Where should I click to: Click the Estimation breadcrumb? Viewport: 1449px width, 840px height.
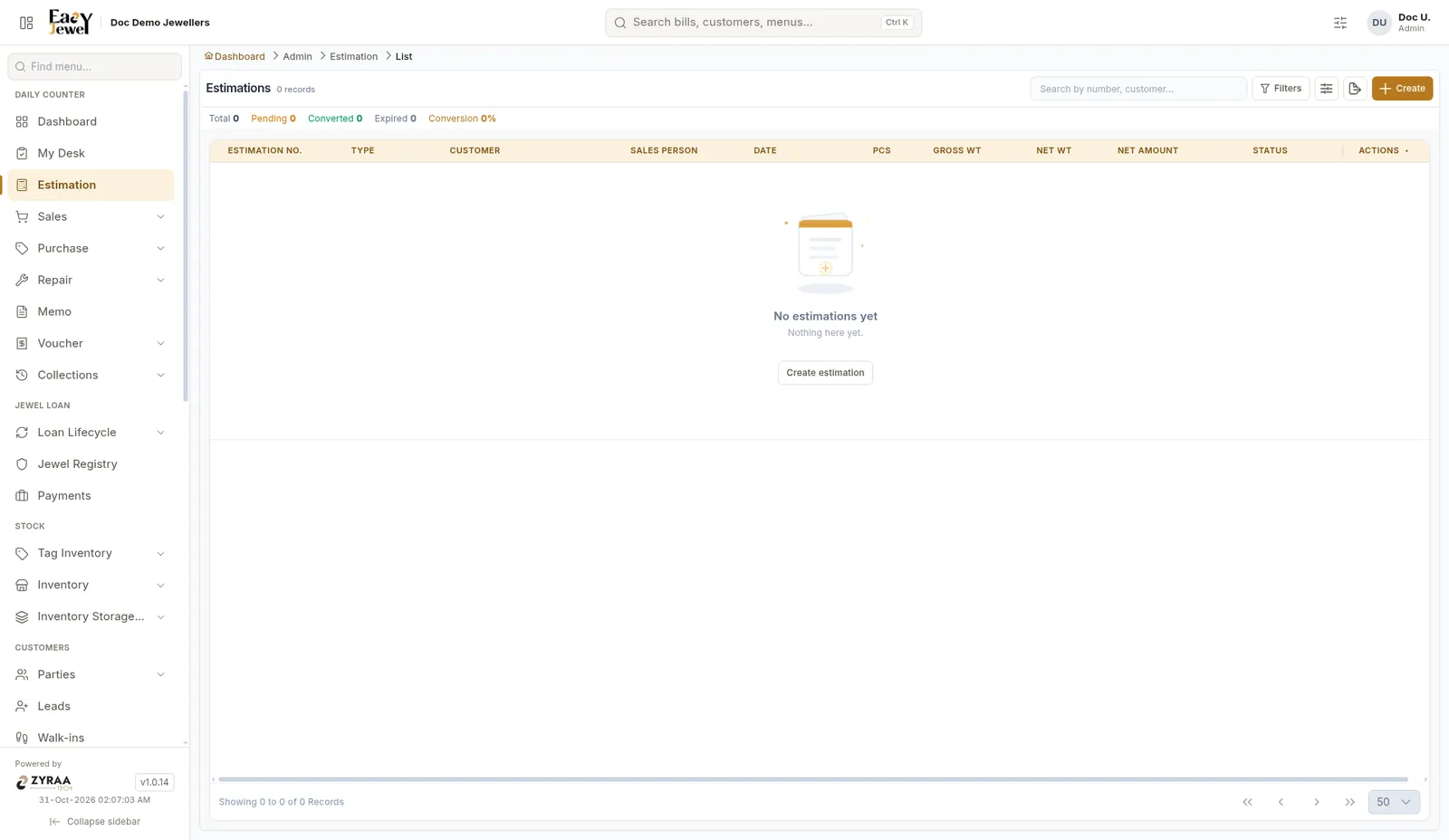click(x=353, y=56)
